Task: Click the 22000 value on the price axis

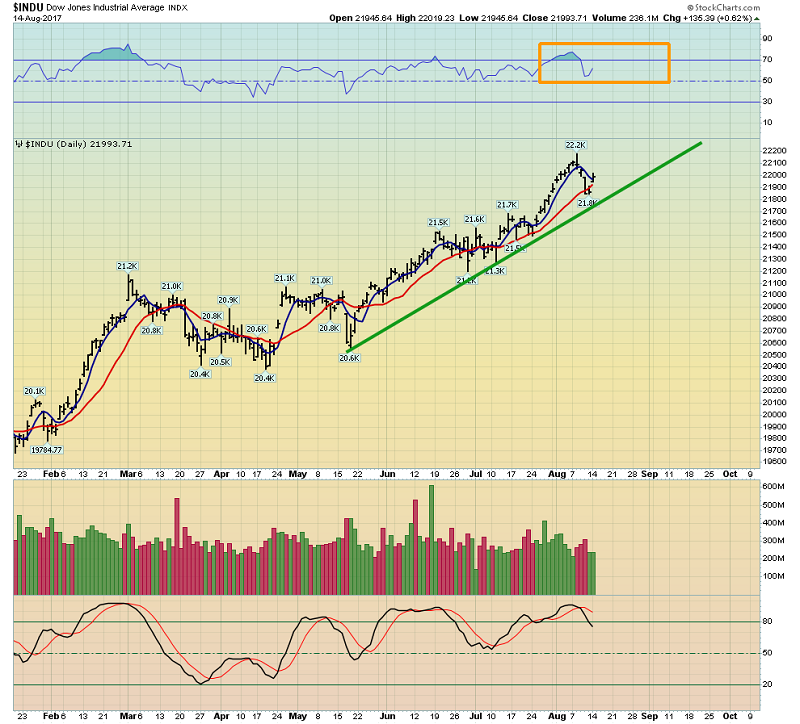Action: coord(774,175)
